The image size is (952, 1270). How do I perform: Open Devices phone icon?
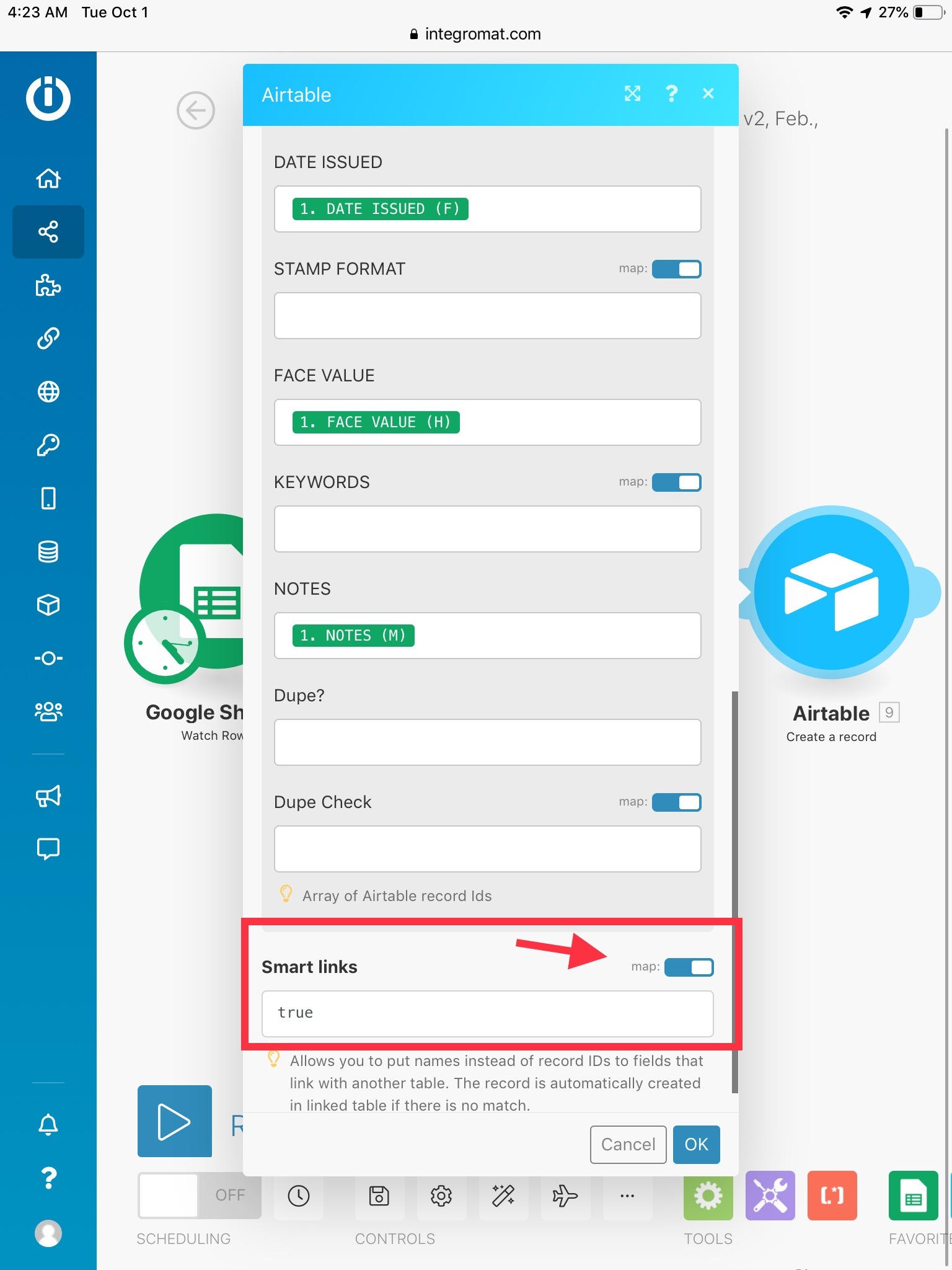(48, 499)
